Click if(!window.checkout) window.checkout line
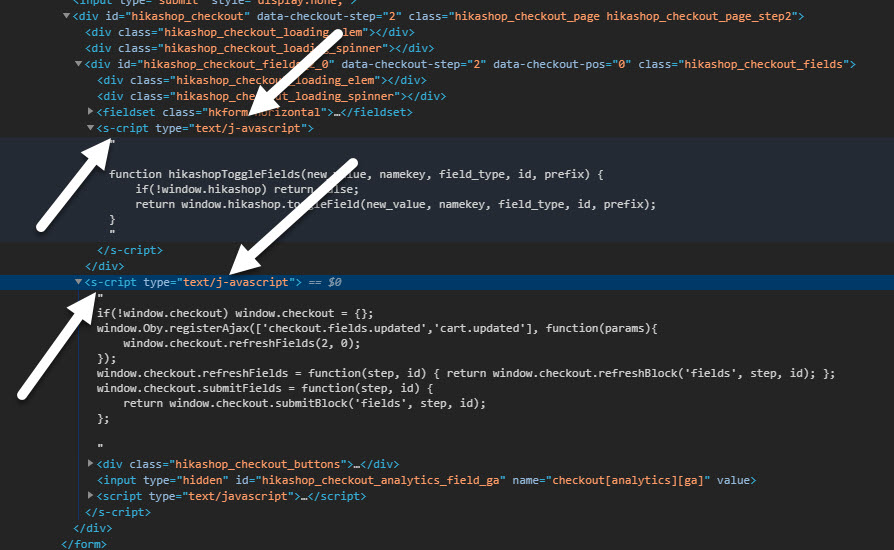Viewport: 894px width, 550px height. (x=235, y=313)
